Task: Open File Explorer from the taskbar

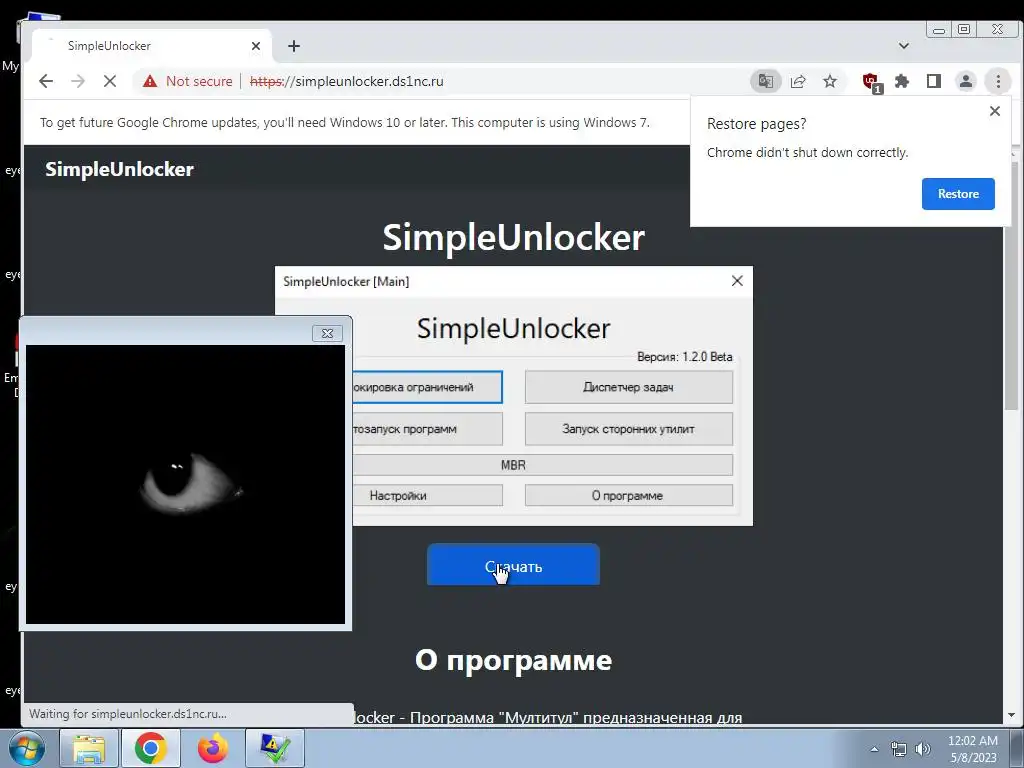Action: point(89,748)
